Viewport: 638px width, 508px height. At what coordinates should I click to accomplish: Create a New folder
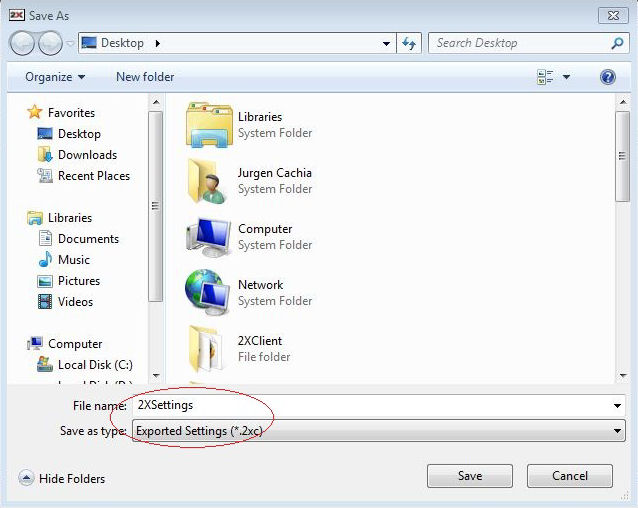pyautogui.click(x=145, y=77)
